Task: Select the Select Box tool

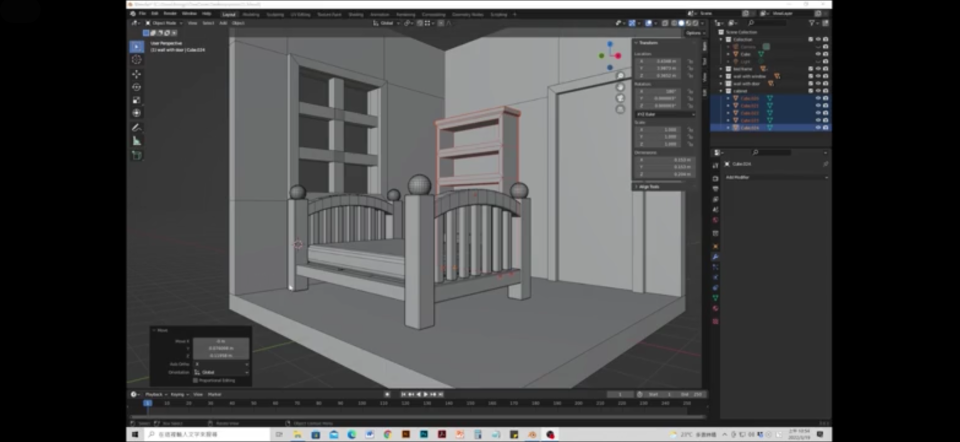Action: 137,47
